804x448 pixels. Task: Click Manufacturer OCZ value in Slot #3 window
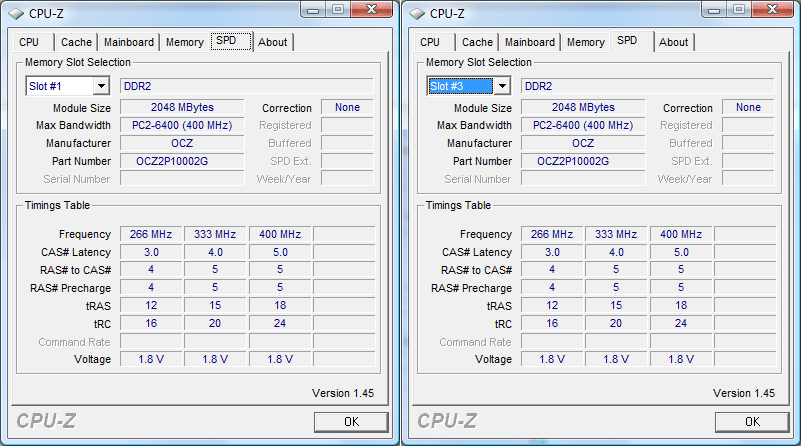(583, 144)
